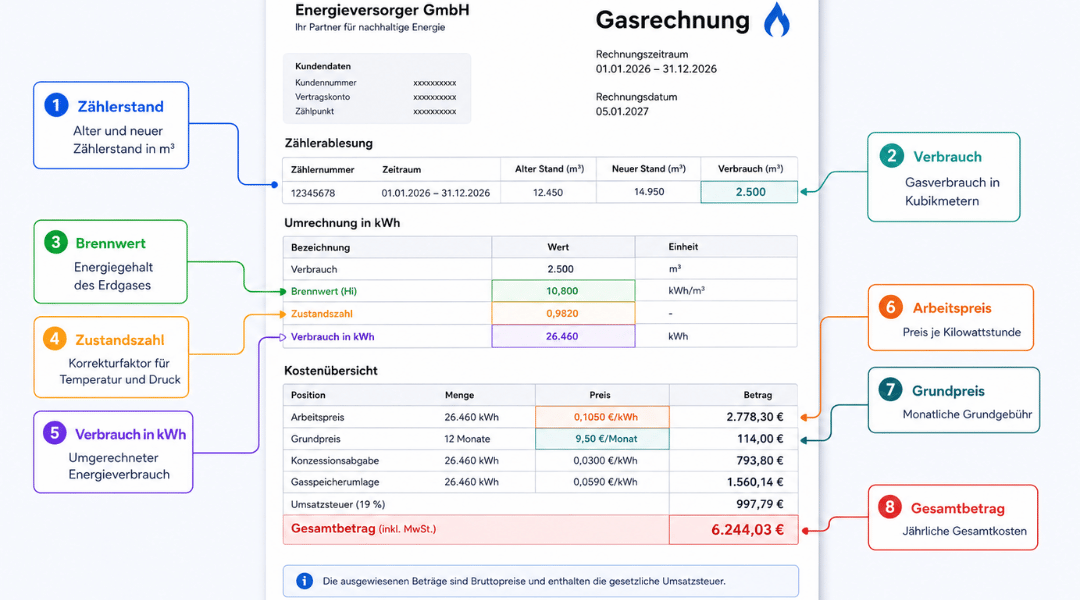Click the Zählerstand callout title
This screenshot has width=1080, height=600.
click(x=121, y=107)
